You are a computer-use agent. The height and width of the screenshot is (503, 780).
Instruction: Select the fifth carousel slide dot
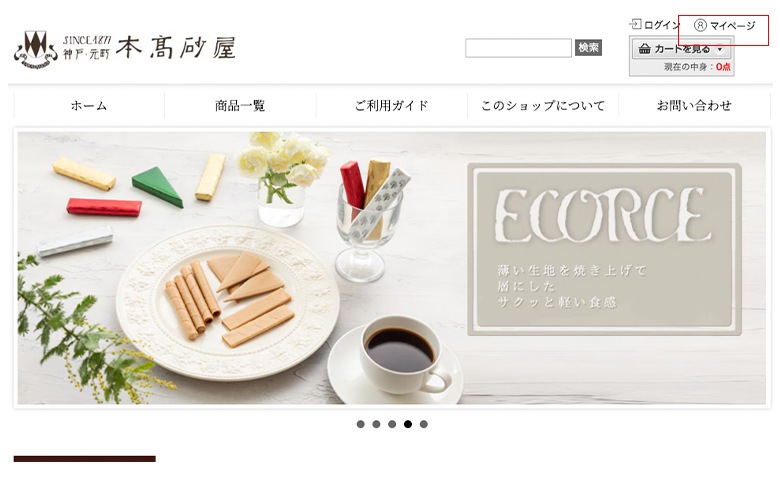point(423,424)
